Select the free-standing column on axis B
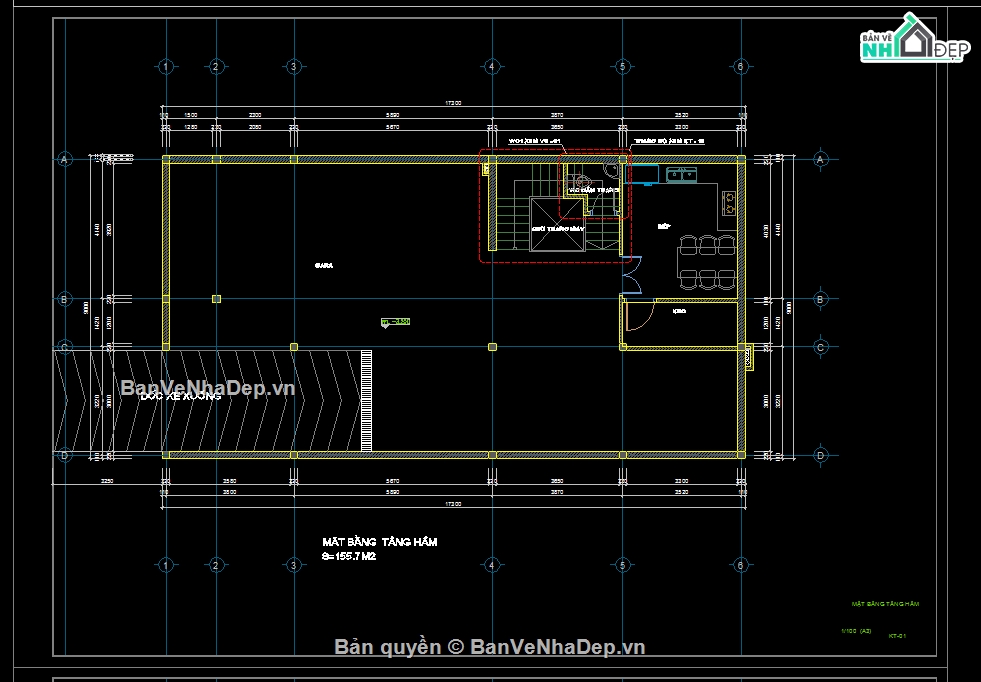The height and width of the screenshot is (682, 981). (216, 299)
